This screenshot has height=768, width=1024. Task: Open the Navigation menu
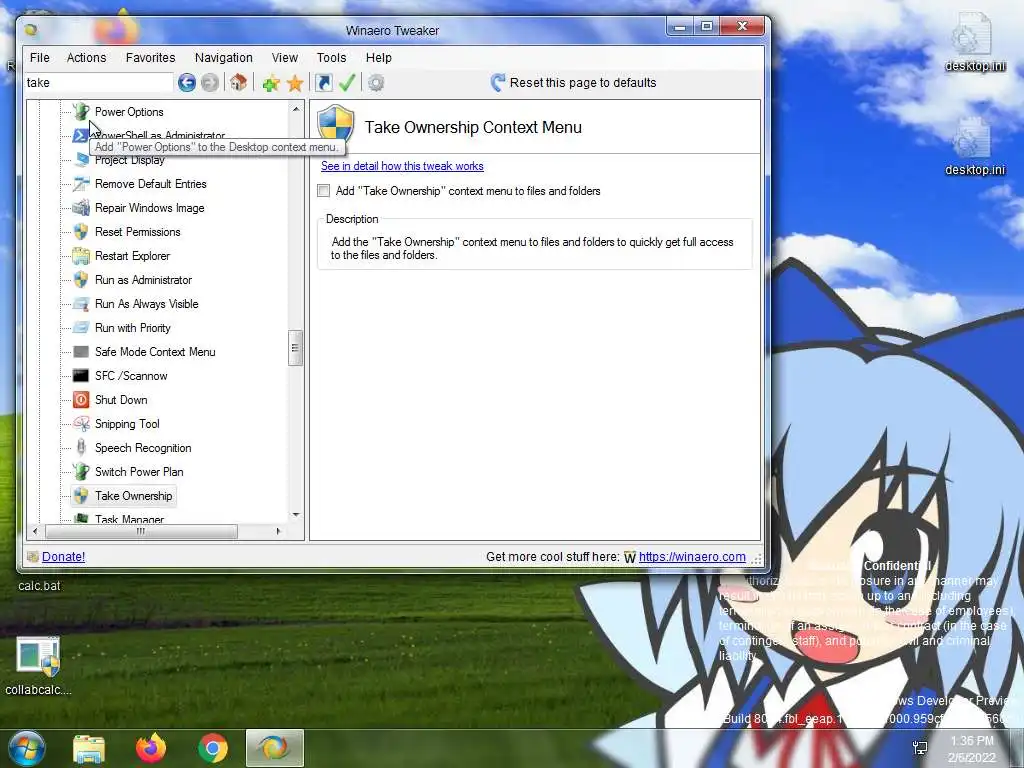point(223,57)
